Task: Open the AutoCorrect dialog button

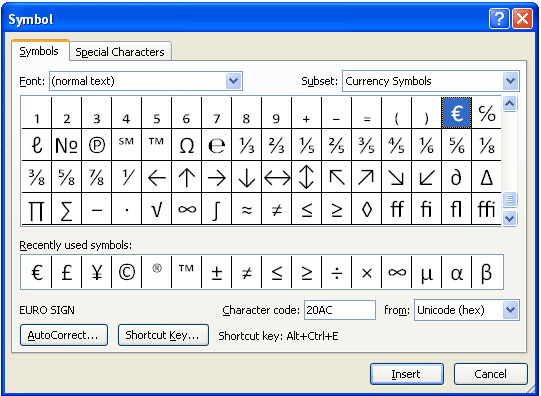Action: (64, 335)
